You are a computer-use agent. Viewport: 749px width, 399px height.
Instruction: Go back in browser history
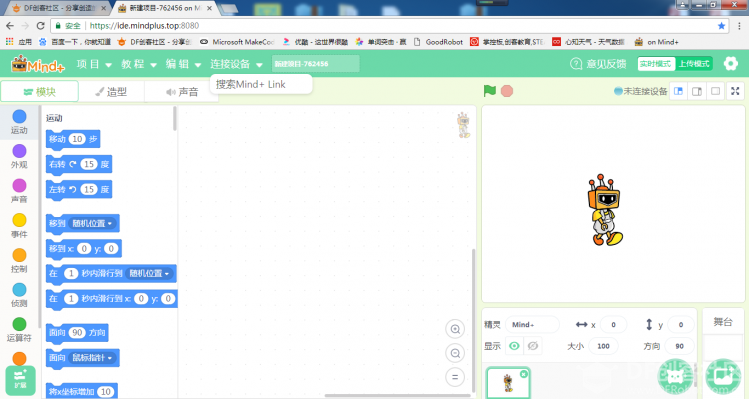[x=10, y=26]
